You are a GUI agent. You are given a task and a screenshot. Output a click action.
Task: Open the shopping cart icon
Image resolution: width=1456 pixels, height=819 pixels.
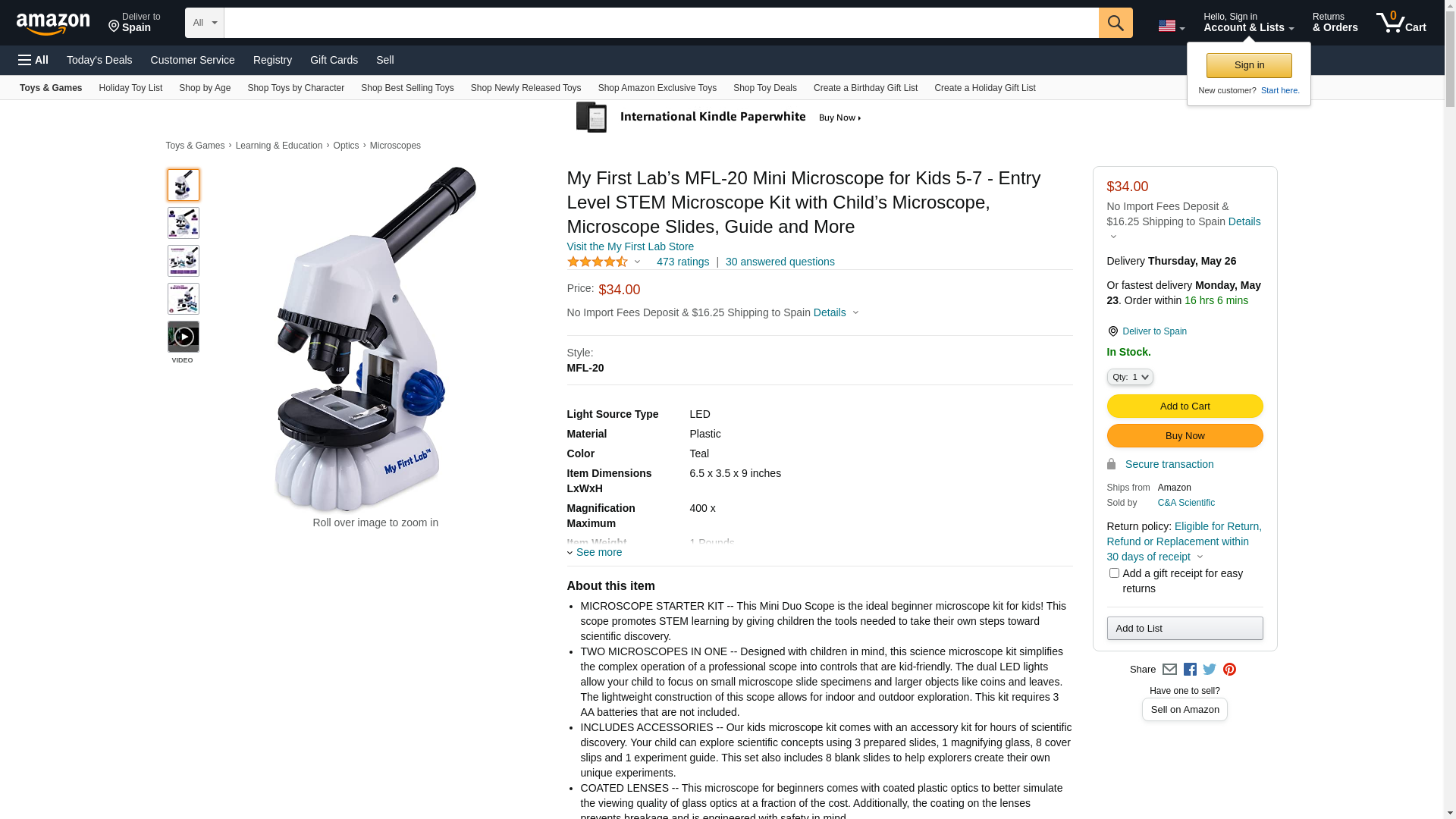click(1401, 23)
